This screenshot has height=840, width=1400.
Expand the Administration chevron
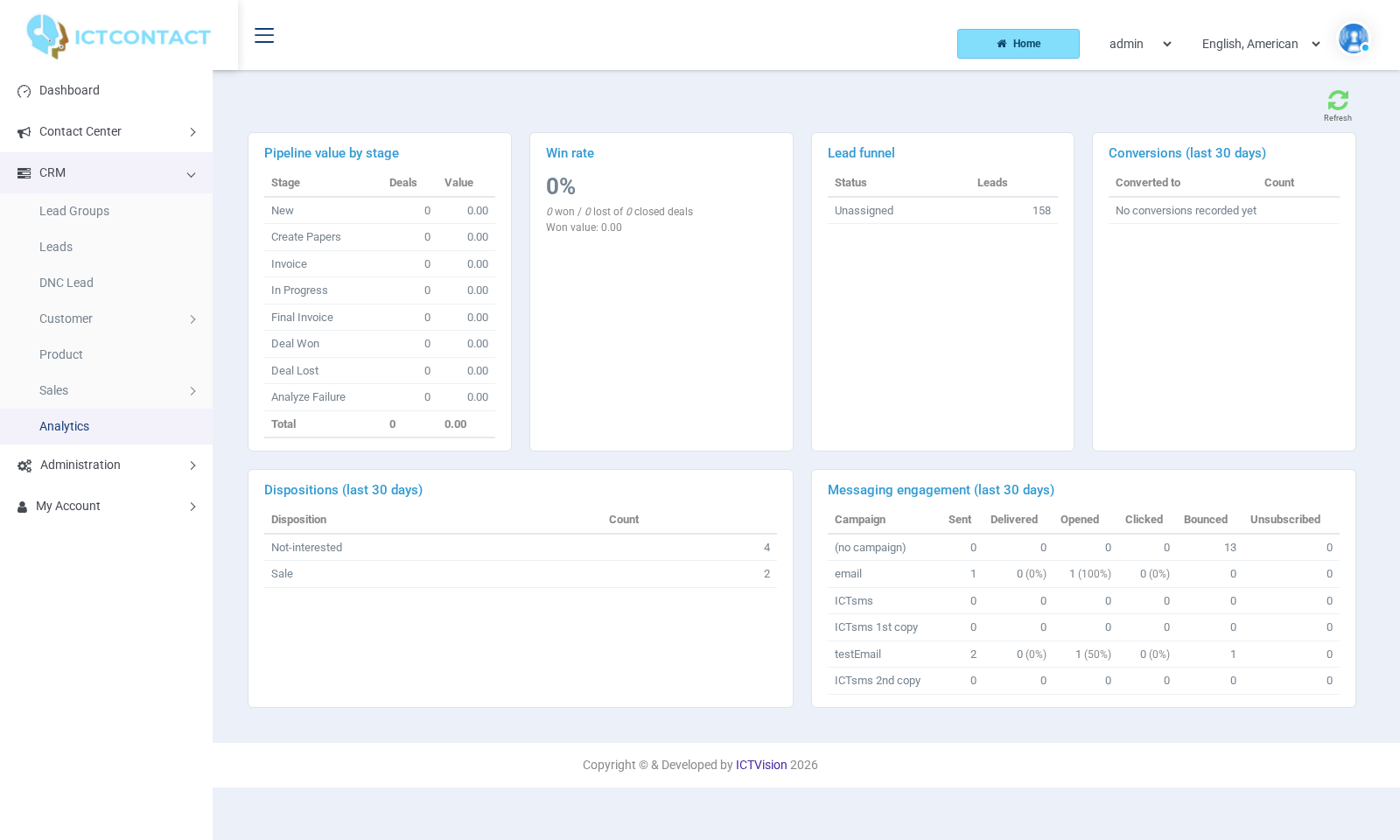coord(192,465)
